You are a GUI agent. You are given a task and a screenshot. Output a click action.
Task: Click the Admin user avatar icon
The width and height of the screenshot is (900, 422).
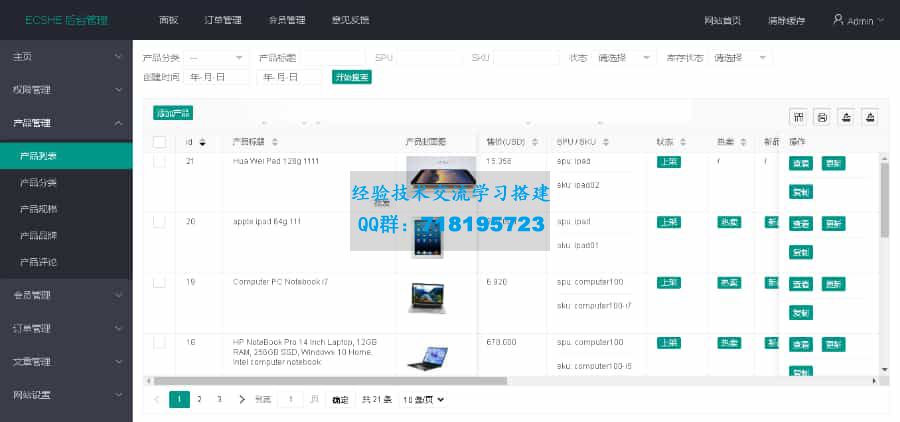(x=838, y=20)
